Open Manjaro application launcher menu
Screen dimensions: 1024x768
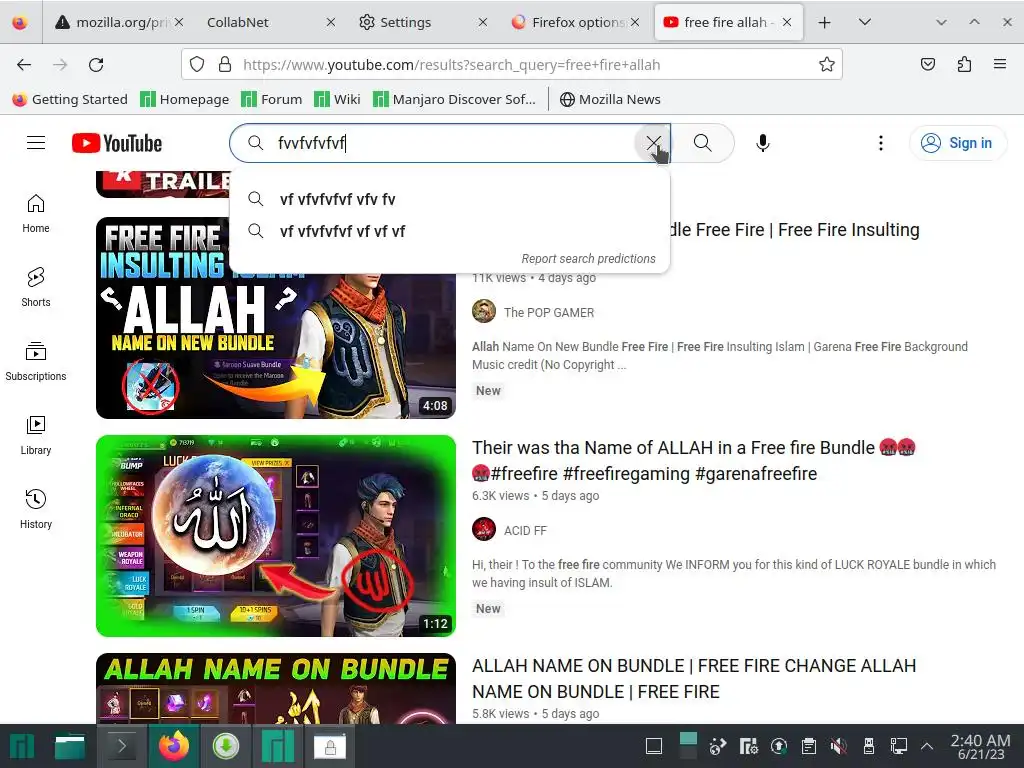[22, 746]
